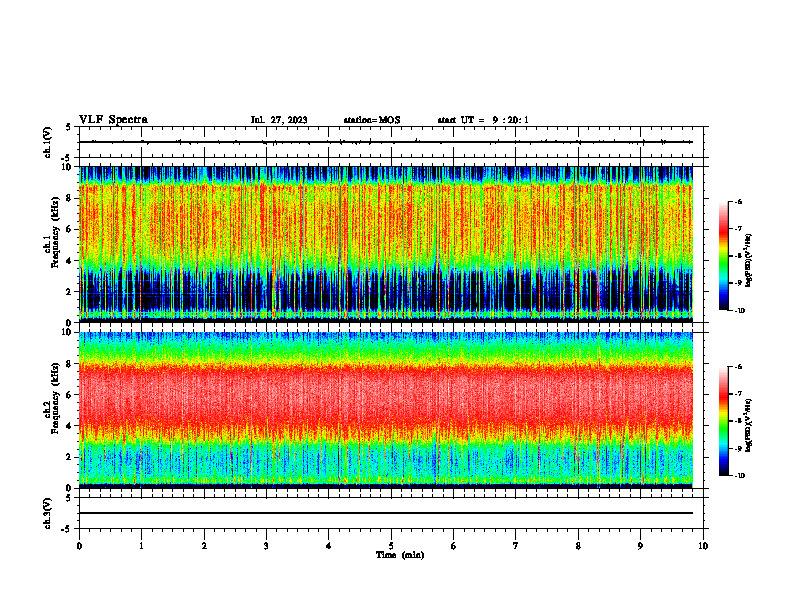
Task: Click the "ch.3(V)" axis label
Action: pyautogui.click(x=48, y=513)
